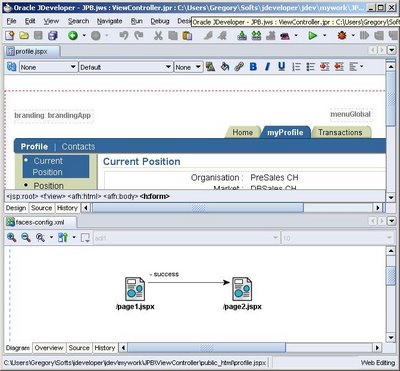Image resolution: width=400 pixels, height=371 pixels.
Task: Click the Cut scissors icon
Action: point(158,35)
